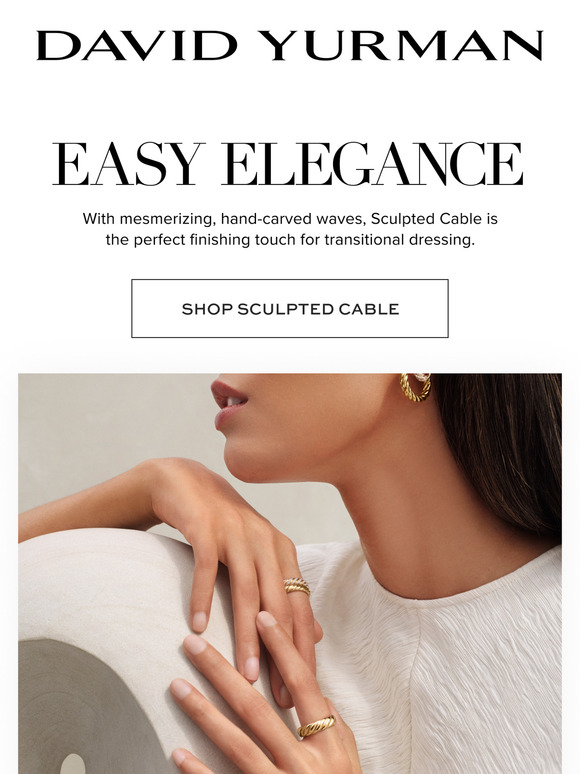Click the gold cable hoop earring
Viewport: 580px width, 774px height.
pyautogui.click(x=415, y=387)
